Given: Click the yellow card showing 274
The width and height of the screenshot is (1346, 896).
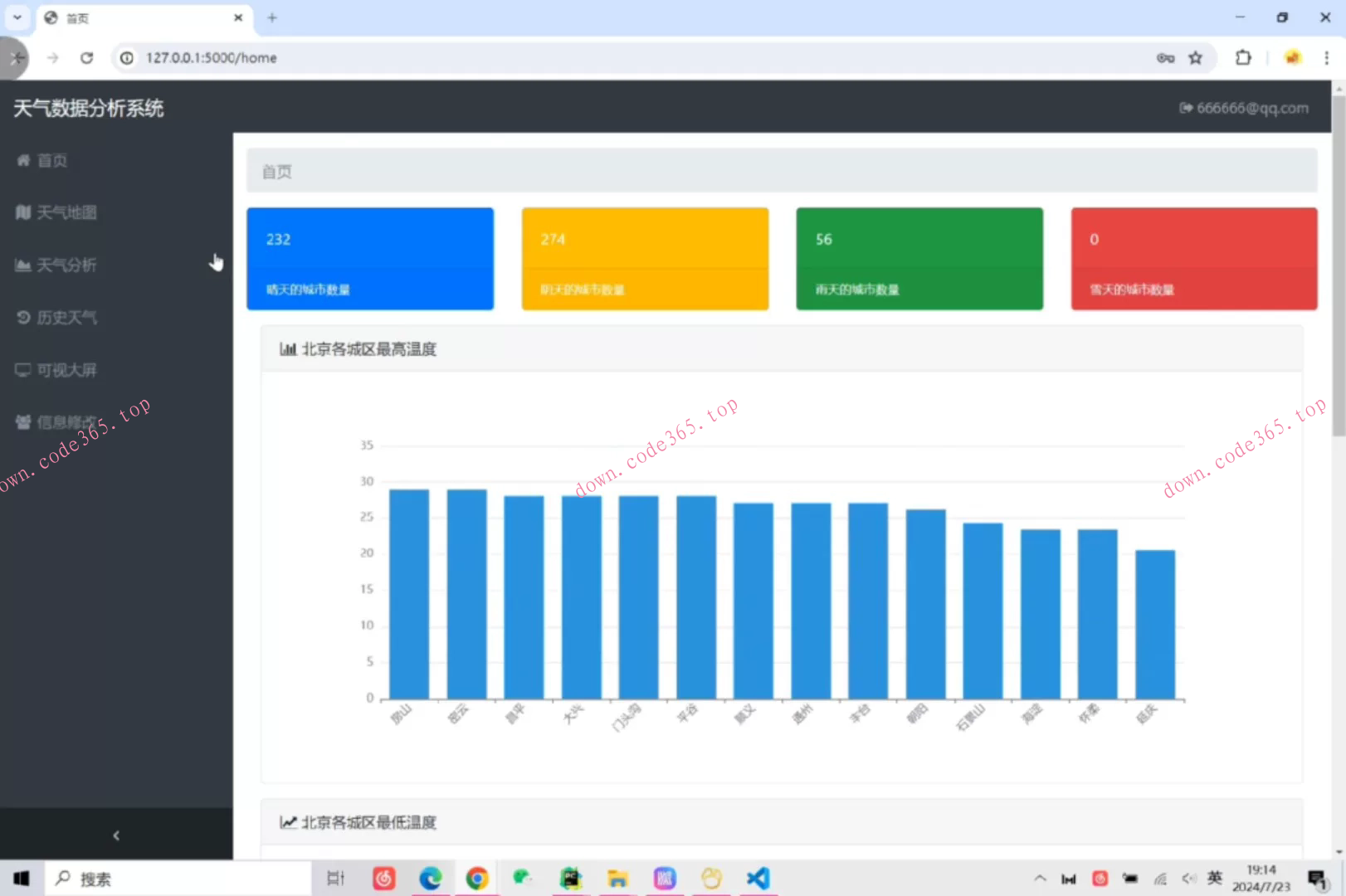Looking at the screenshot, I should coord(645,259).
